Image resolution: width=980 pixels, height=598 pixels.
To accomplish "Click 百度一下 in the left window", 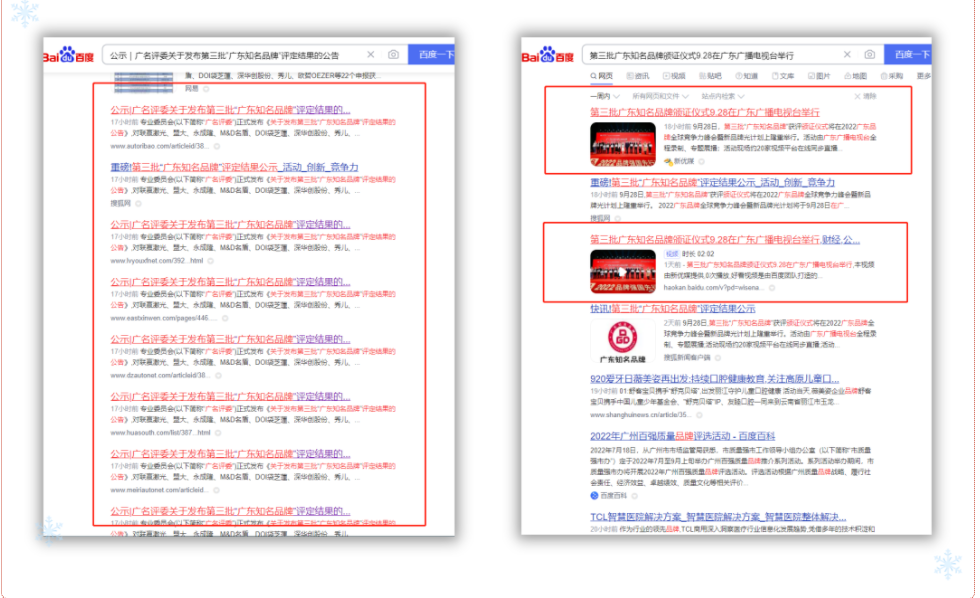I will pos(431,55).
